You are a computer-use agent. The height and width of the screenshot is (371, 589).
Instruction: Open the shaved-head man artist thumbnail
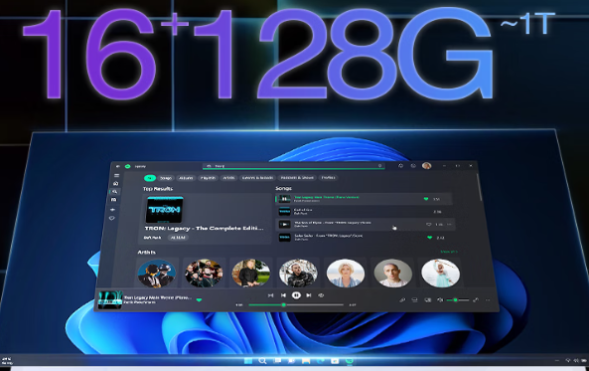tap(393, 273)
